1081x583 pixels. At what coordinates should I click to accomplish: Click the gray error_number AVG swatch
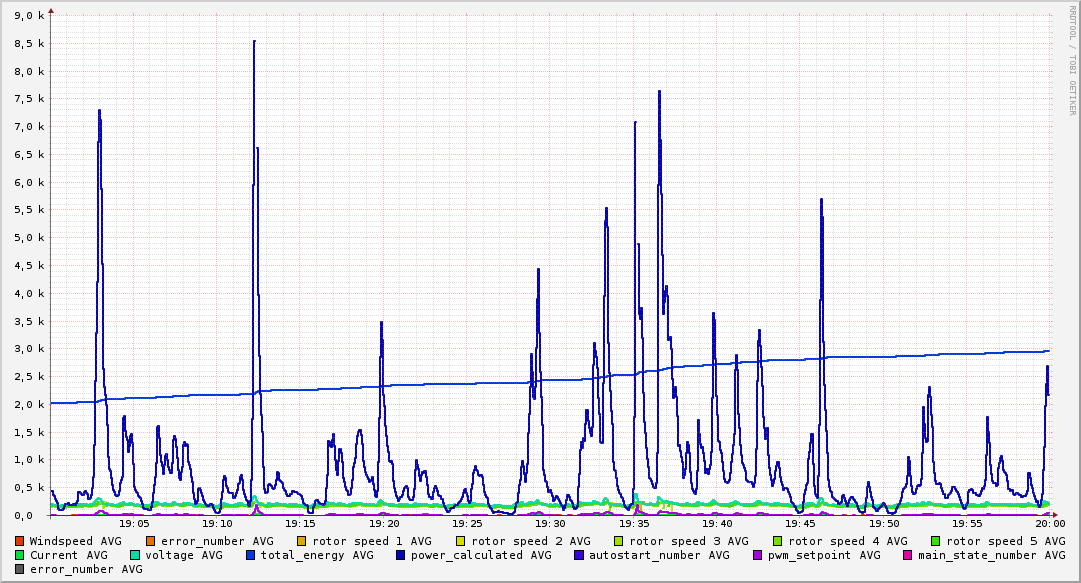[x=20, y=569]
